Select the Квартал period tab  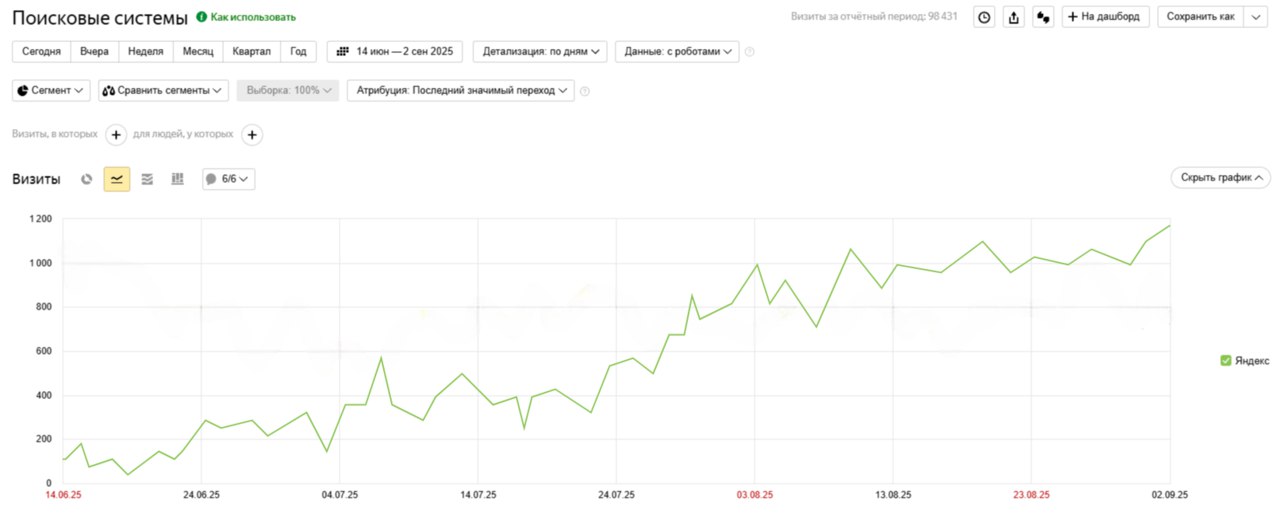tap(251, 51)
